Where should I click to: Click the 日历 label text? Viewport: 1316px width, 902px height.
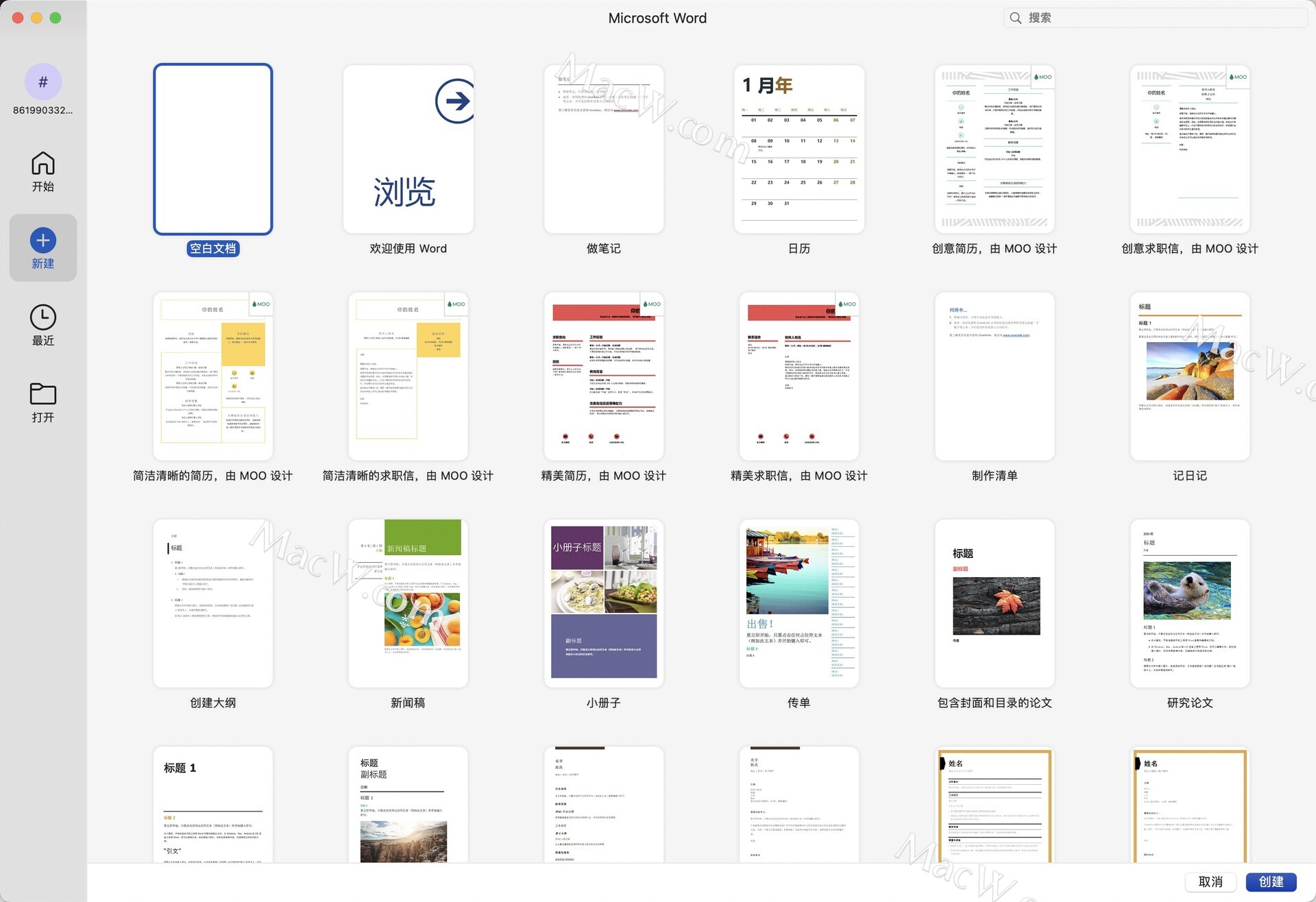click(799, 248)
